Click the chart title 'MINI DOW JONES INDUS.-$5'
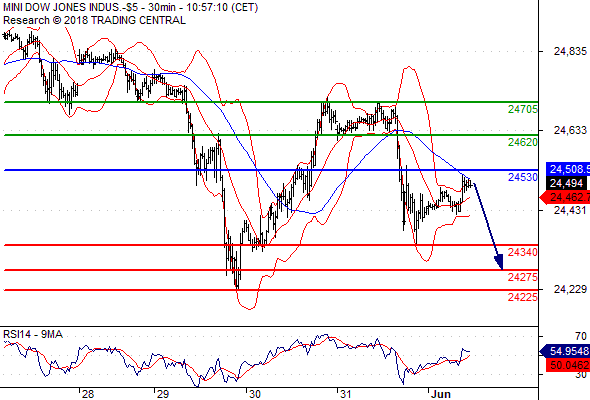This screenshot has width=590, height=400. click(71, 8)
